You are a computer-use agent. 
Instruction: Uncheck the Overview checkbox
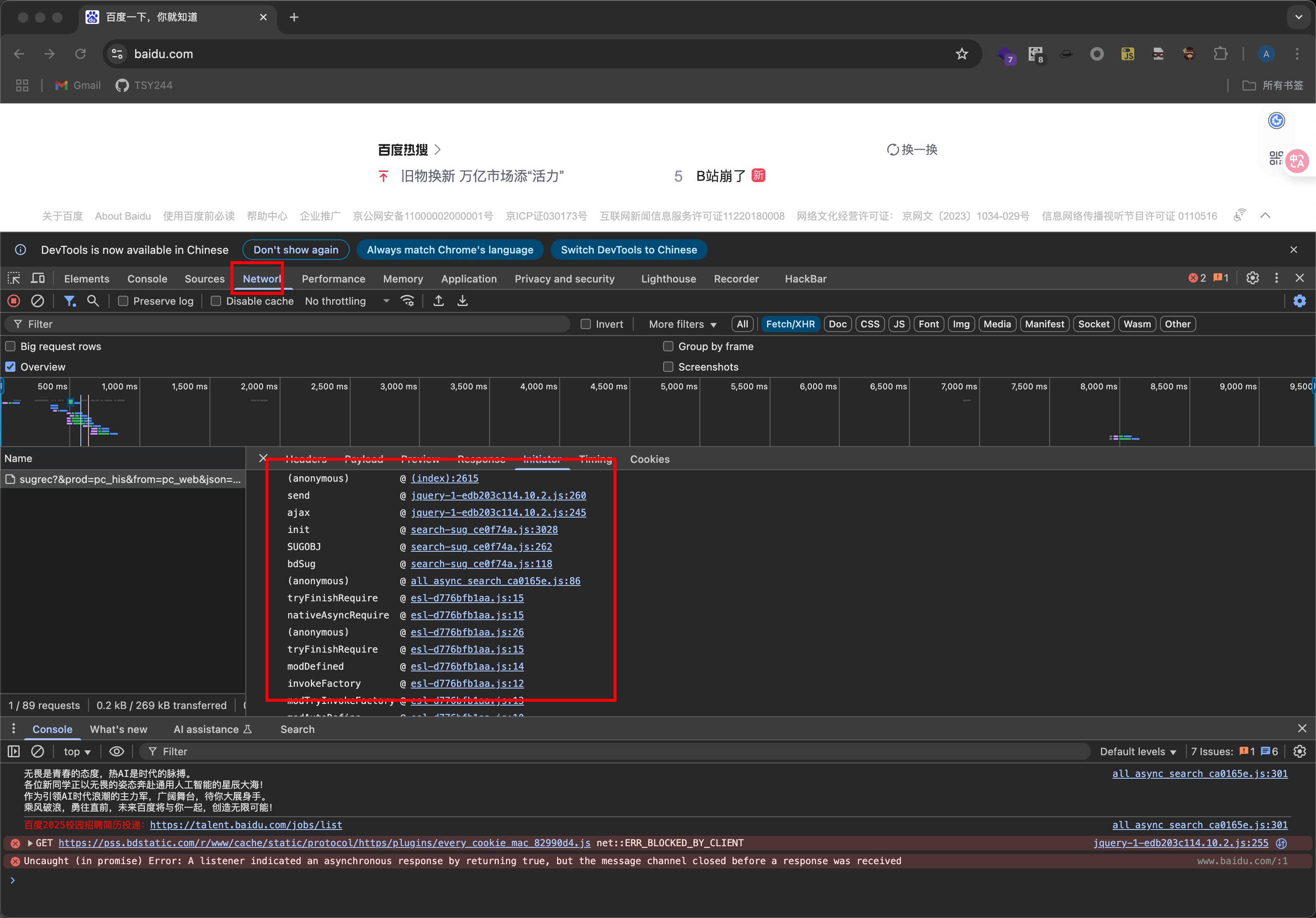click(10, 367)
